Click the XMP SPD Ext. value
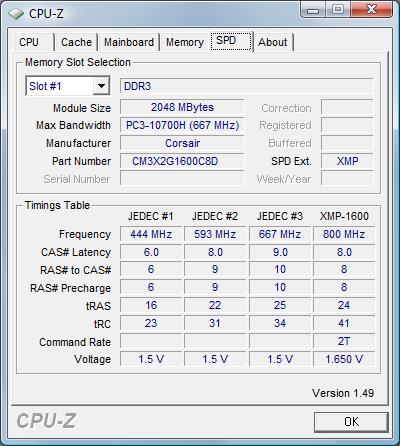 point(347,161)
